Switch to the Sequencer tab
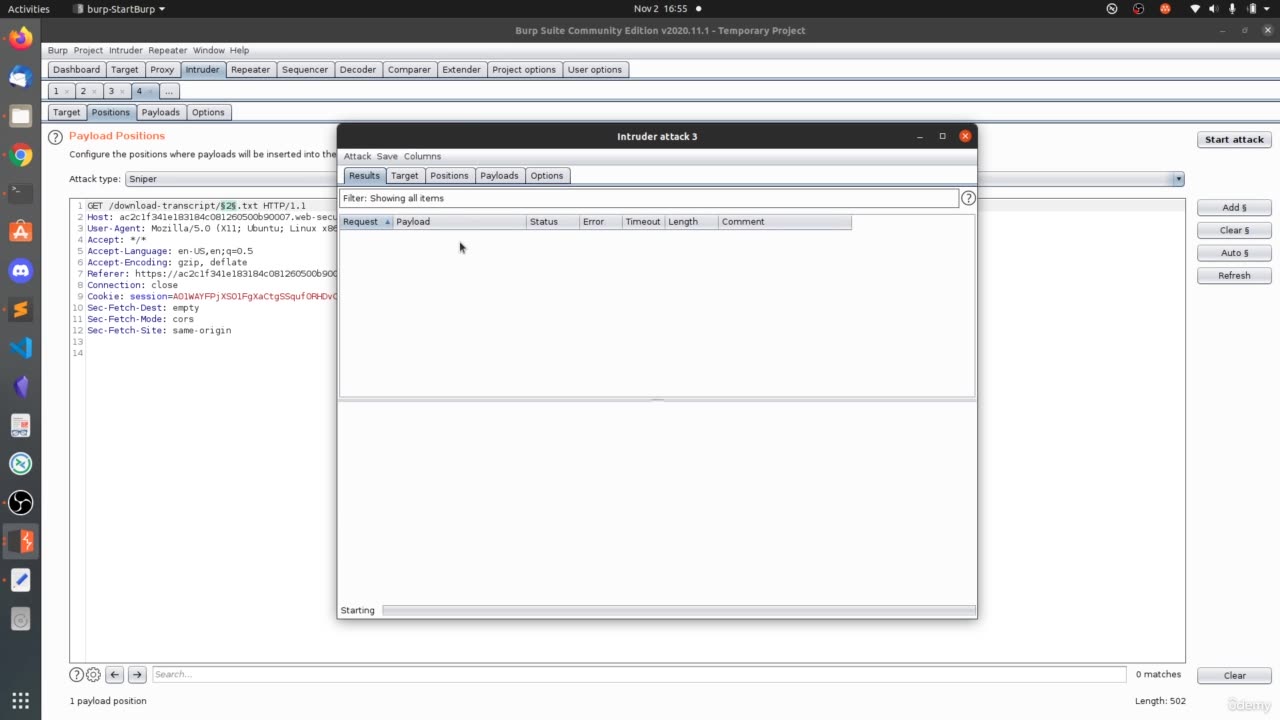The width and height of the screenshot is (1280, 720). pyautogui.click(x=305, y=70)
